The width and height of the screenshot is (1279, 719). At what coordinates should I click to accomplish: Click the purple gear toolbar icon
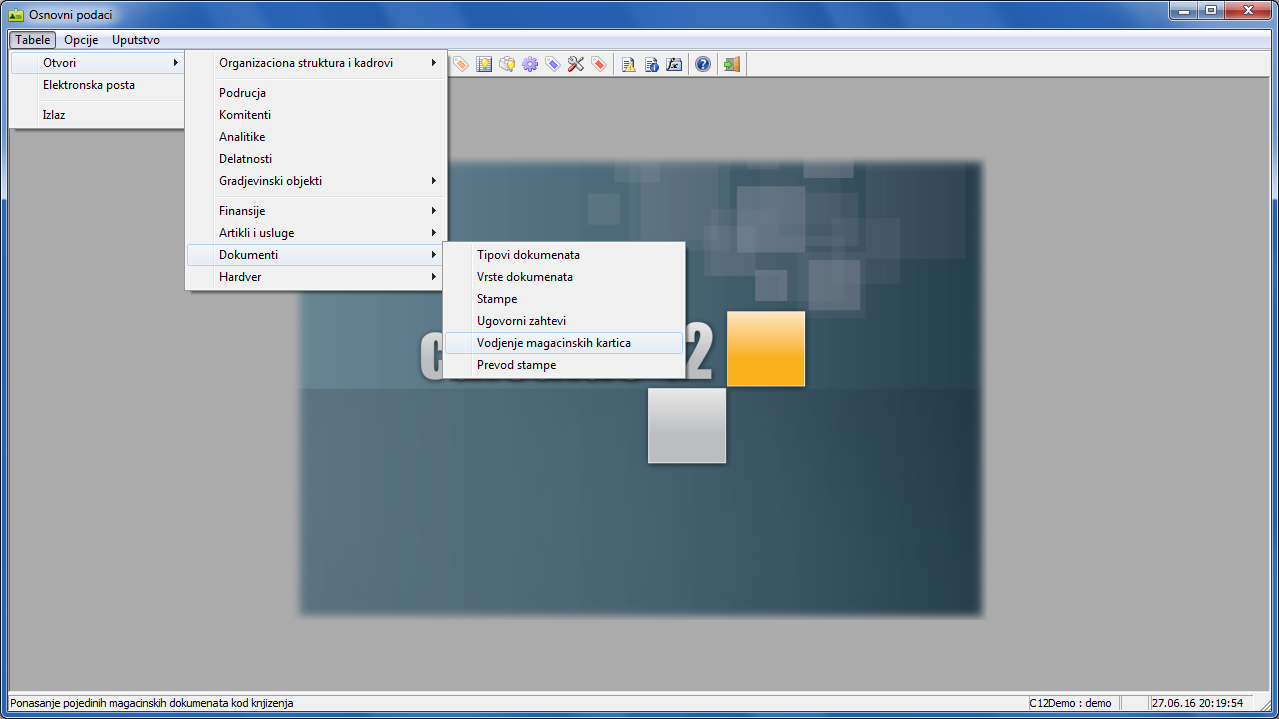pos(530,64)
